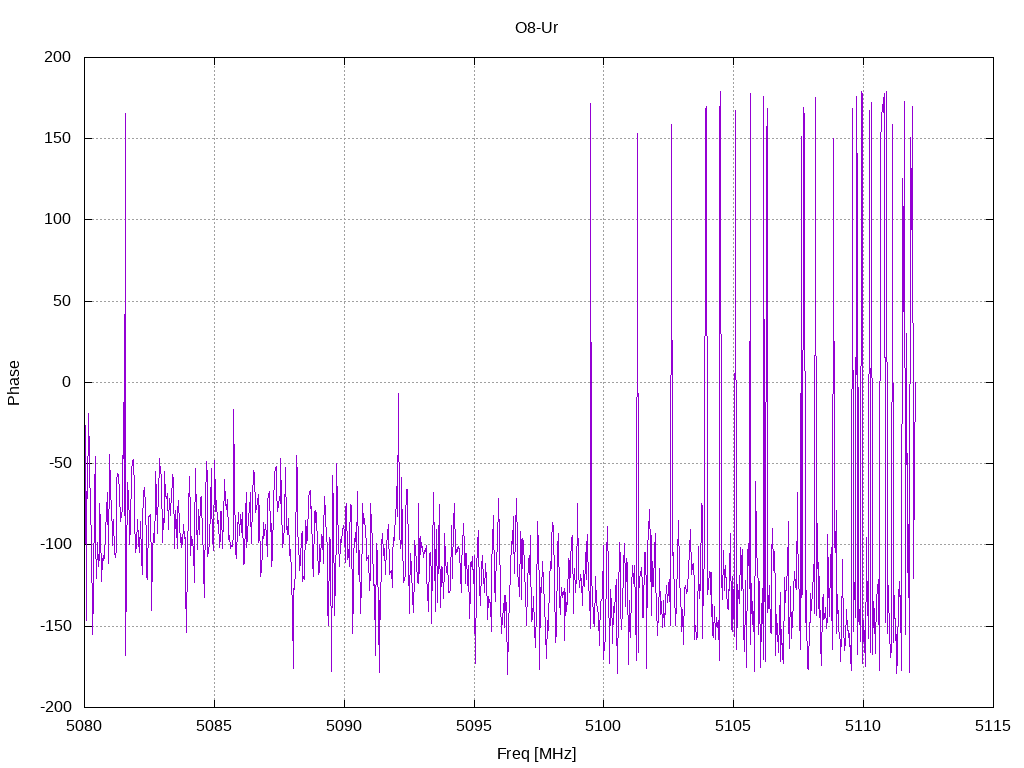The height and width of the screenshot is (768, 1024).
Task: Click the 5105 x-axis tick label
Action: coord(733,726)
